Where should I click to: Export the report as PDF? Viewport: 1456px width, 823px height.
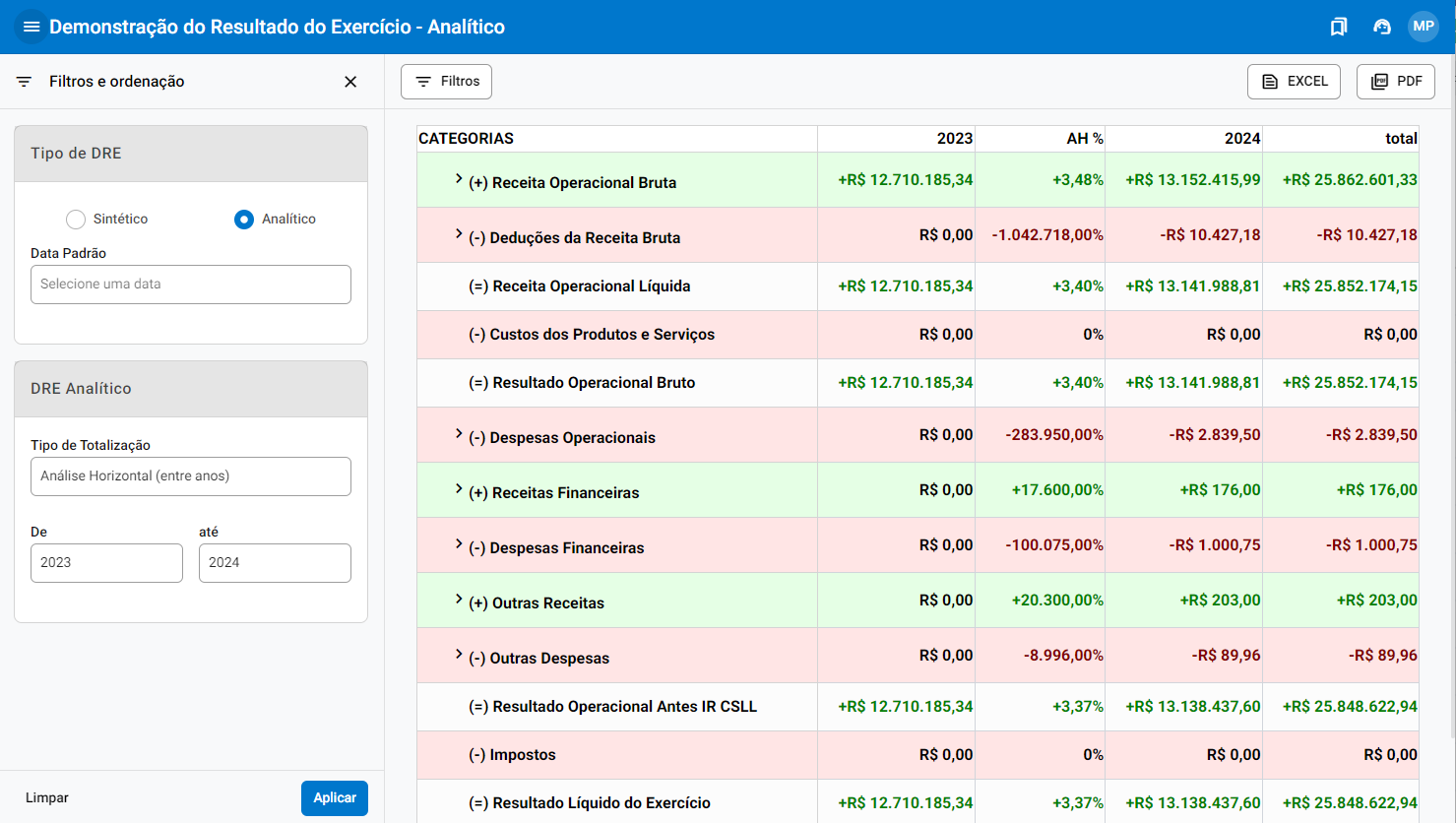point(1395,82)
